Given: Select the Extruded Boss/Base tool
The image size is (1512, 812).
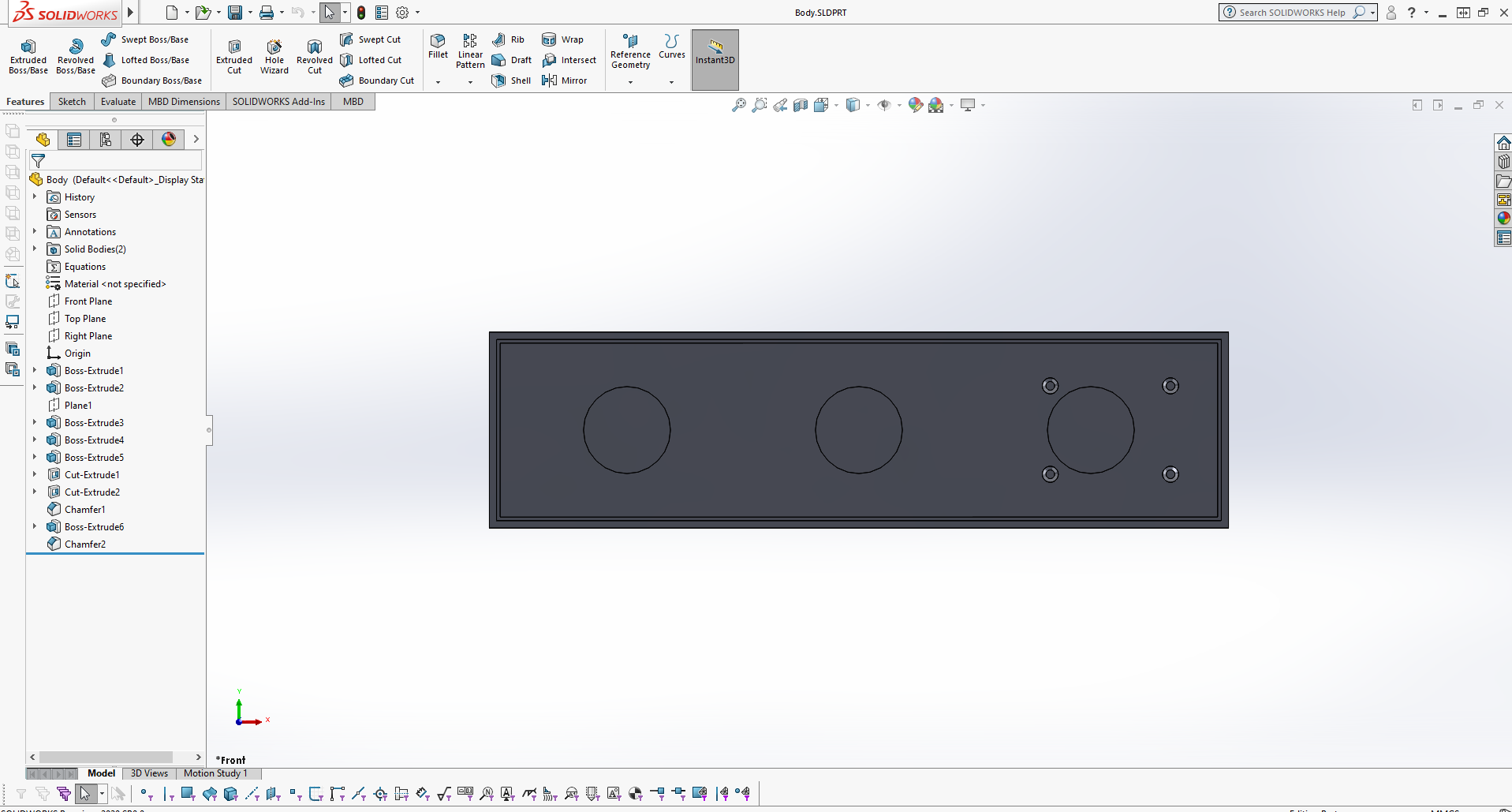Looking at the screenshot, I should pos(28,55).
